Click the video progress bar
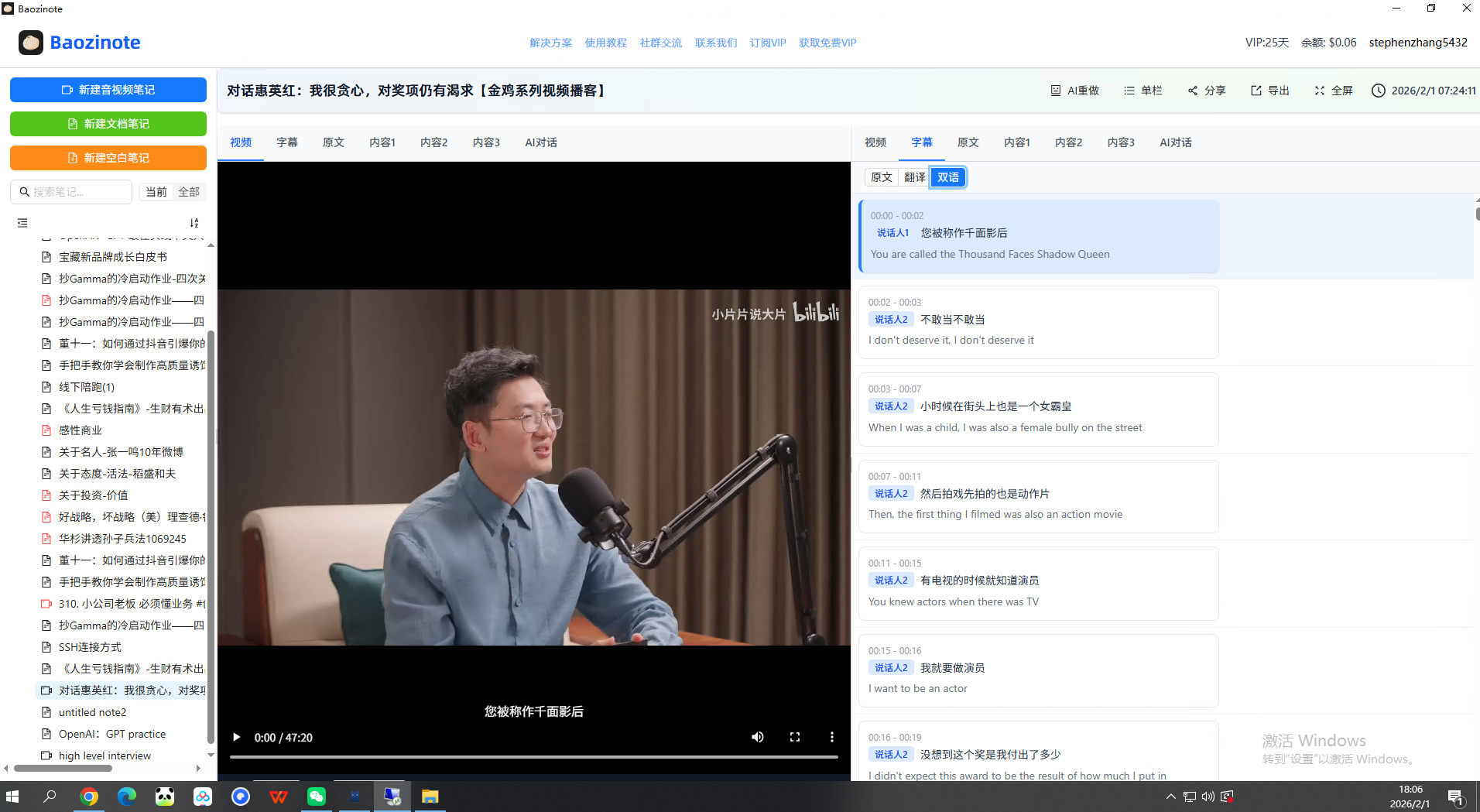This screenshot has width=1480, height=812. [534, 757]
